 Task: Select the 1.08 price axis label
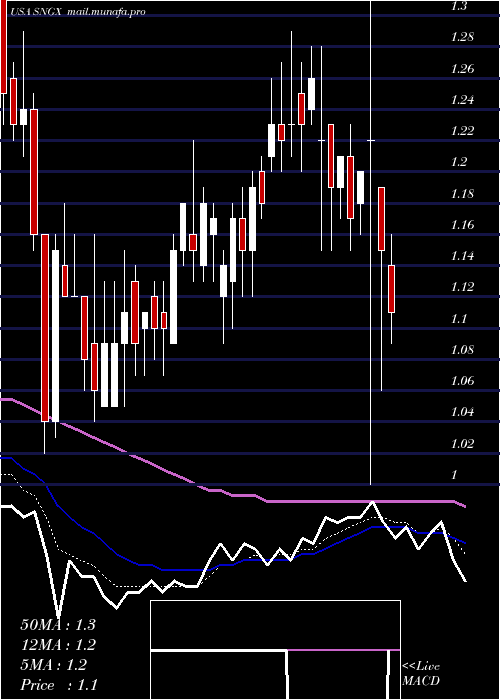pos(462,350)
